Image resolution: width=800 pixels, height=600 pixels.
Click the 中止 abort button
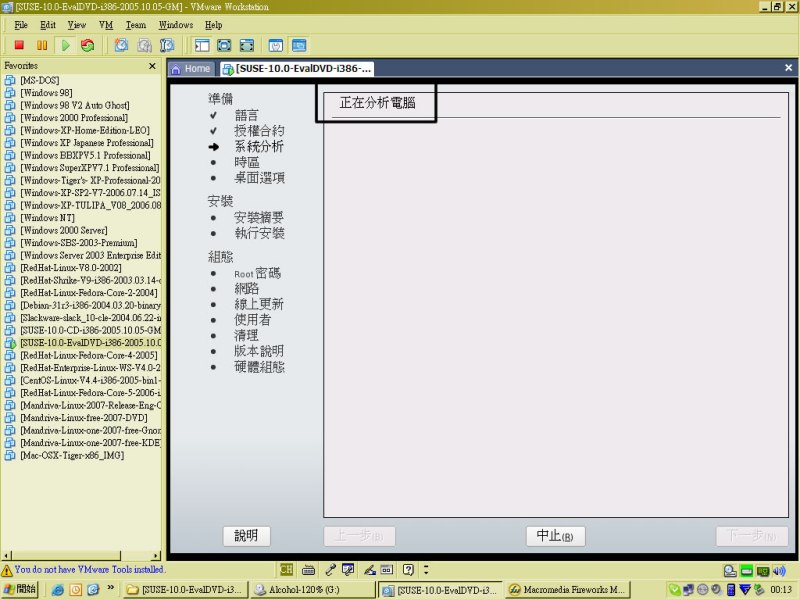click(556, 536)
